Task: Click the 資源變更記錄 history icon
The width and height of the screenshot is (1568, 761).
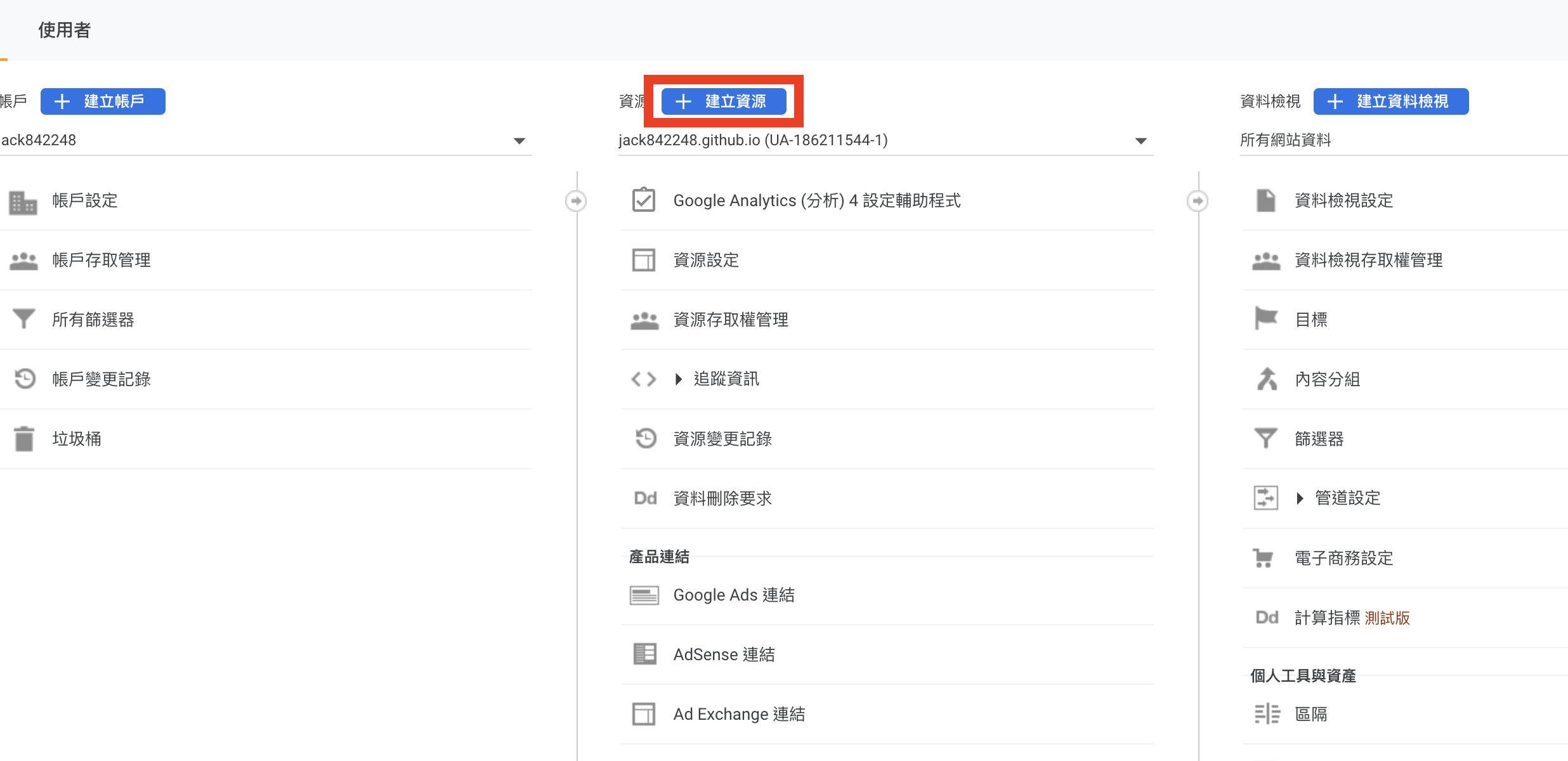Action: click(x=646, y=438)
